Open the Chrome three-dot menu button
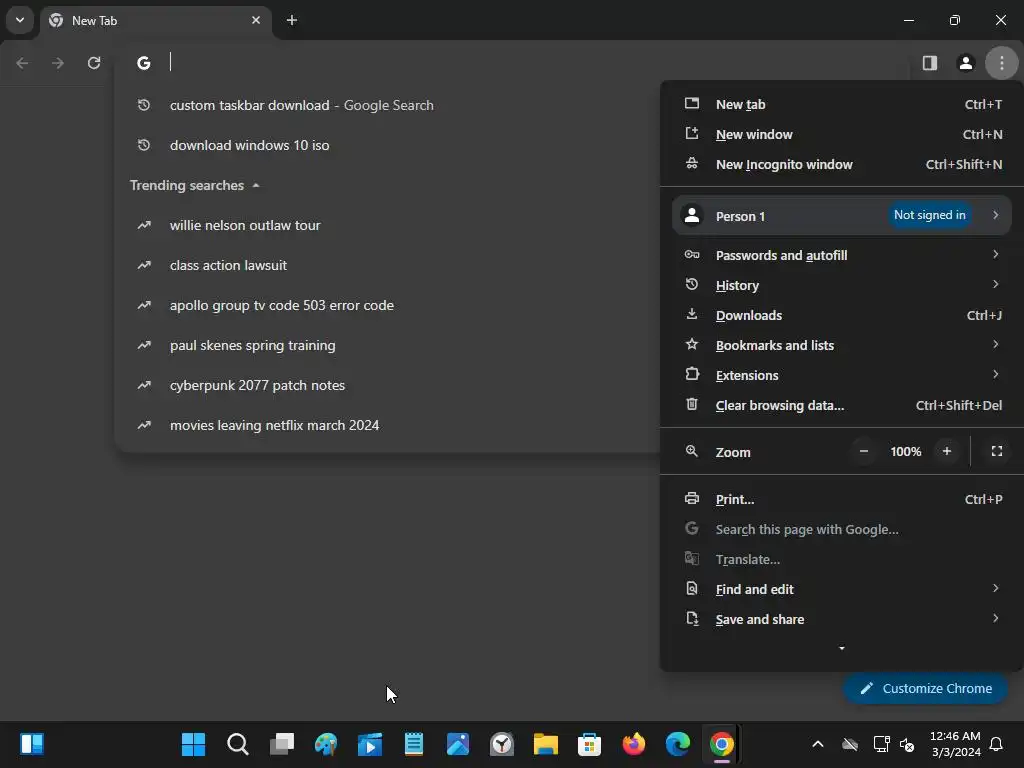Screen dimensions: 1024x768 click(1001, 63)
